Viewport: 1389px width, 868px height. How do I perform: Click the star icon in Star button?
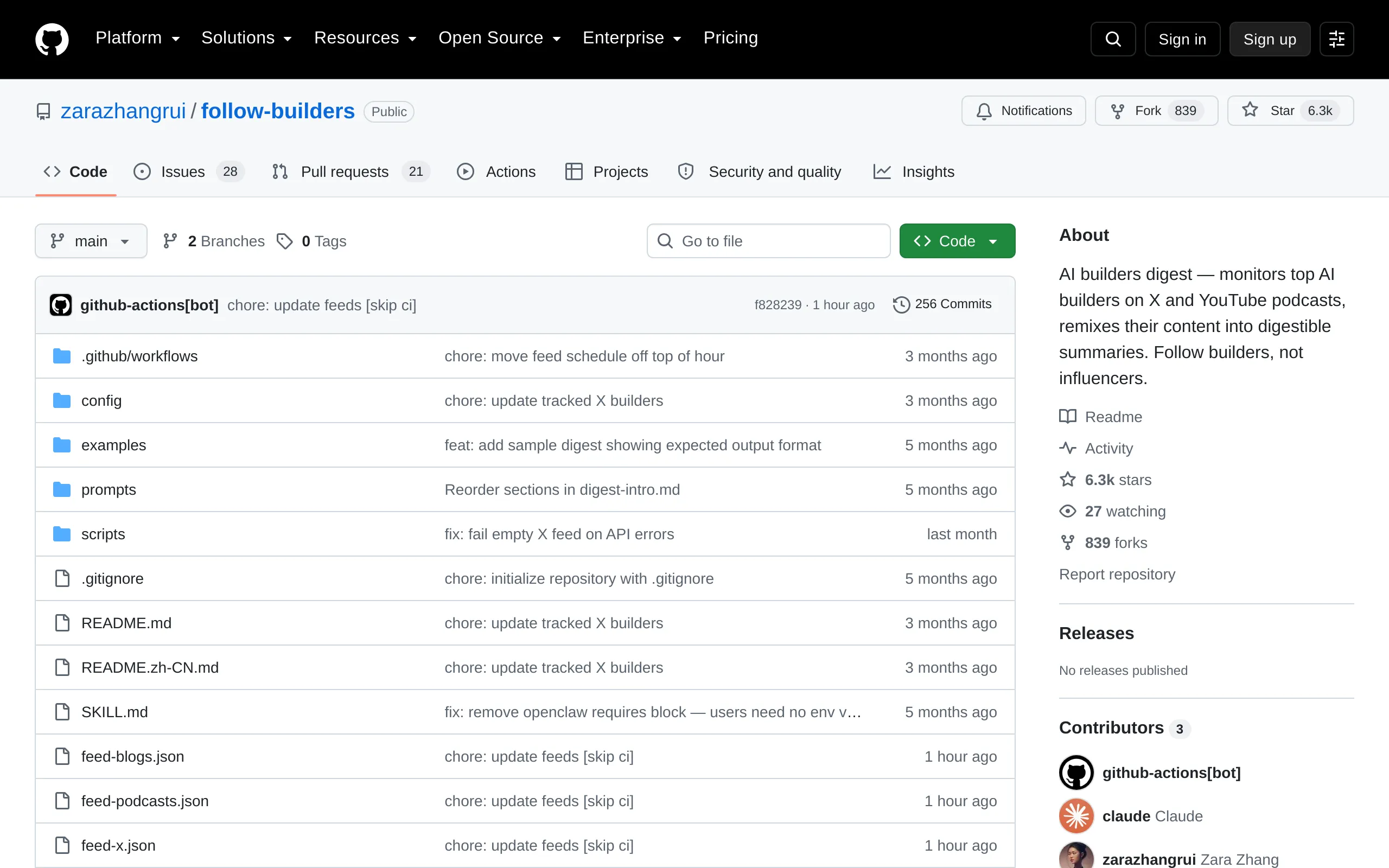[x=1250, y=110]
